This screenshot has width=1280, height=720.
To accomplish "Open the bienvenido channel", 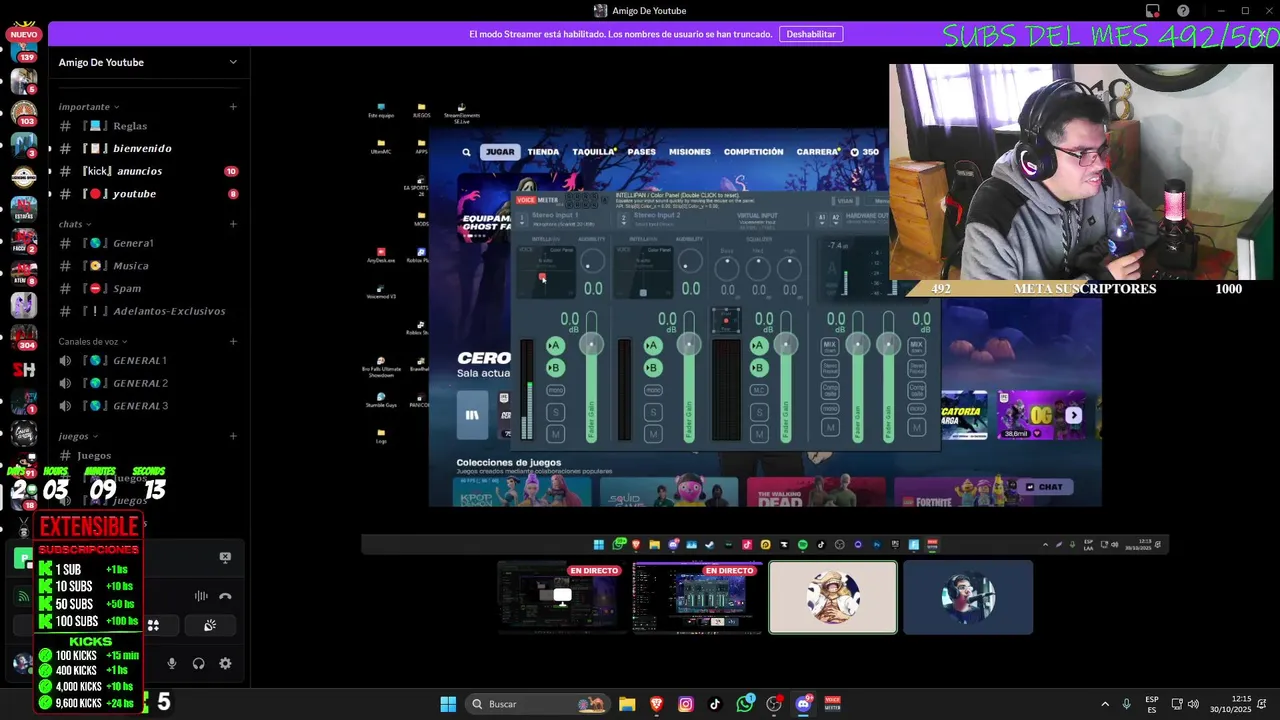I will click(x=148, y=148).
